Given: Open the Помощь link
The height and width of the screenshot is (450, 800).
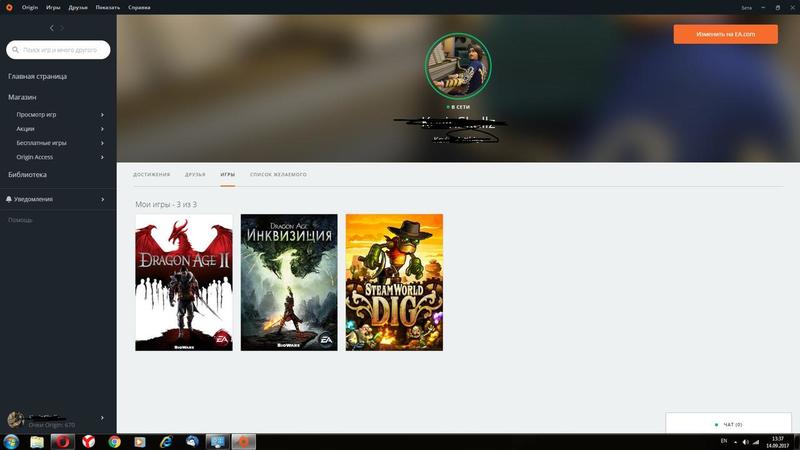Looking at the screenshot, I should (20, 220).
